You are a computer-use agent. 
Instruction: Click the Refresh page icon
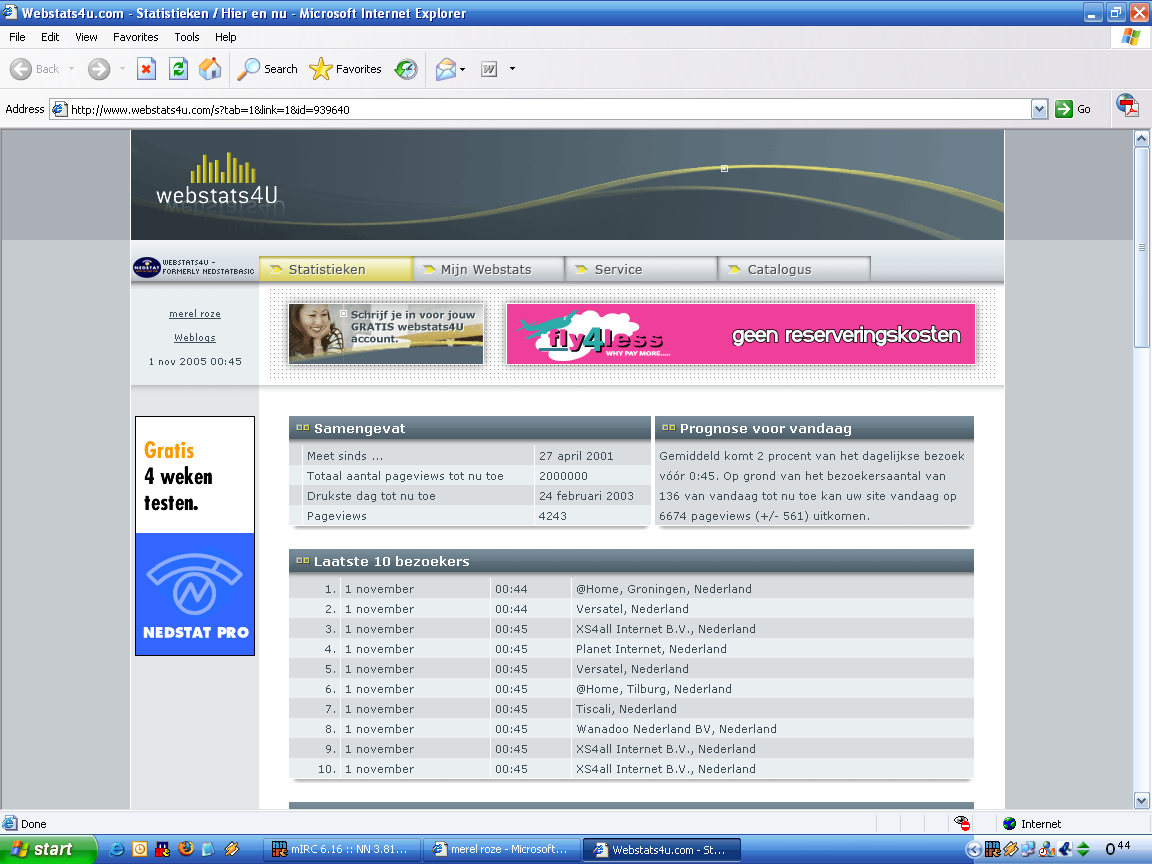pyautogui.click(x=178, y=69)
